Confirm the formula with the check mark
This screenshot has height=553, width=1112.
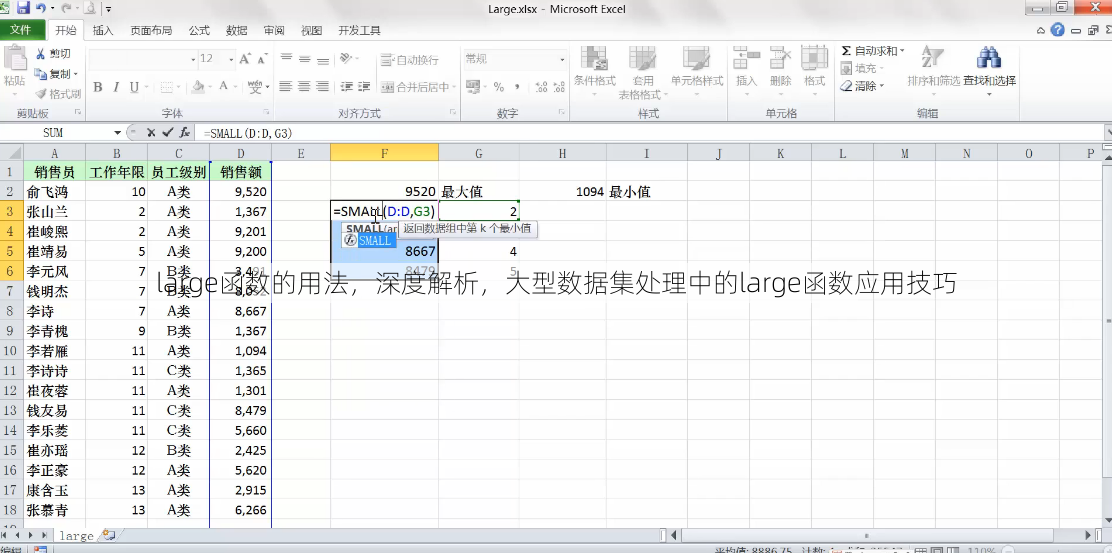167,133
